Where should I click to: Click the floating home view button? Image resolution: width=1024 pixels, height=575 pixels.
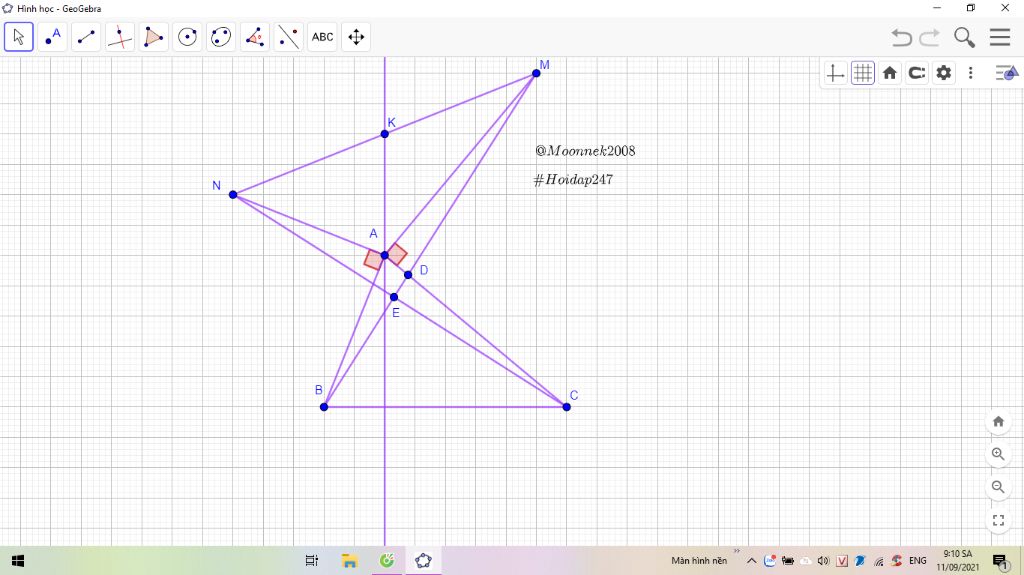998,421
